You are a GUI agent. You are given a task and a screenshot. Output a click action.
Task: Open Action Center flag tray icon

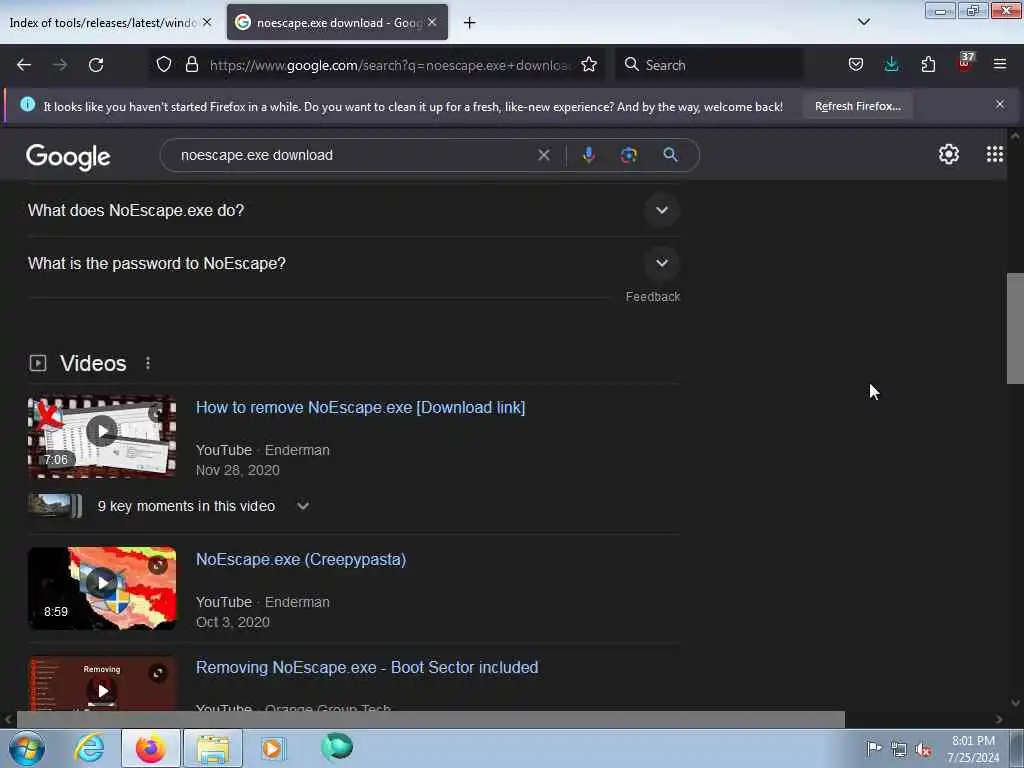click(x=874, y=748)
